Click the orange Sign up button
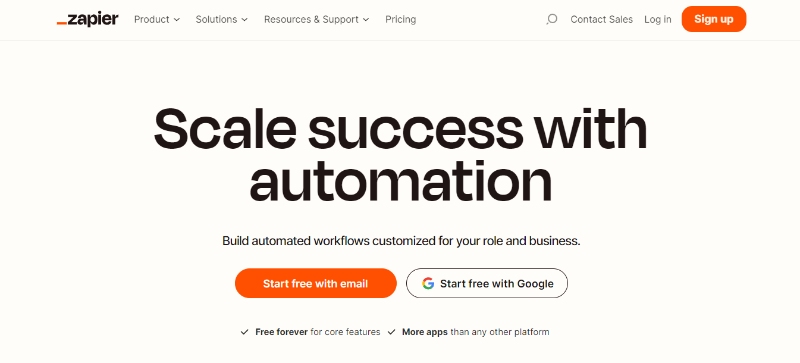 714,19
